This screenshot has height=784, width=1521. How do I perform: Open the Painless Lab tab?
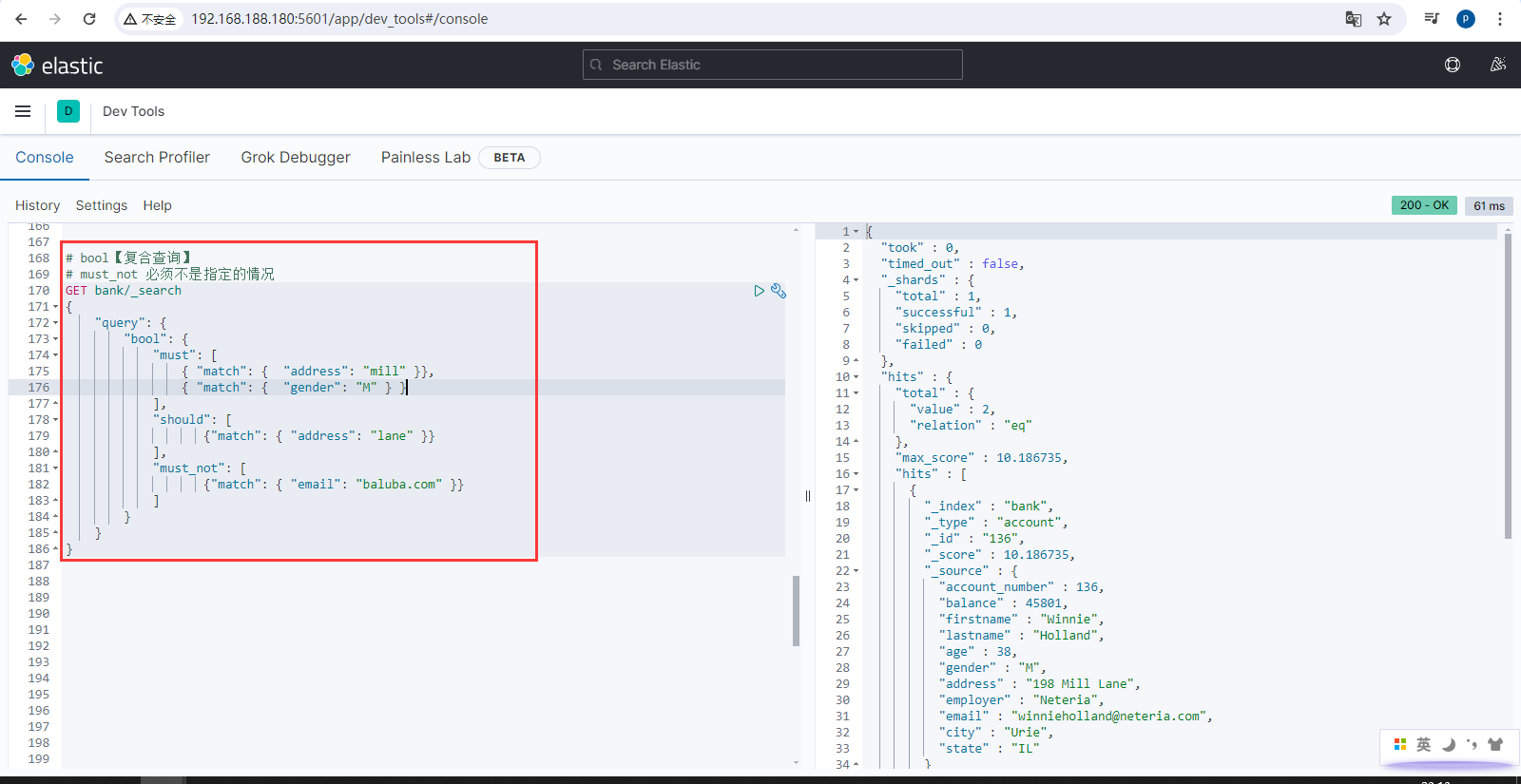pos(426,157)
